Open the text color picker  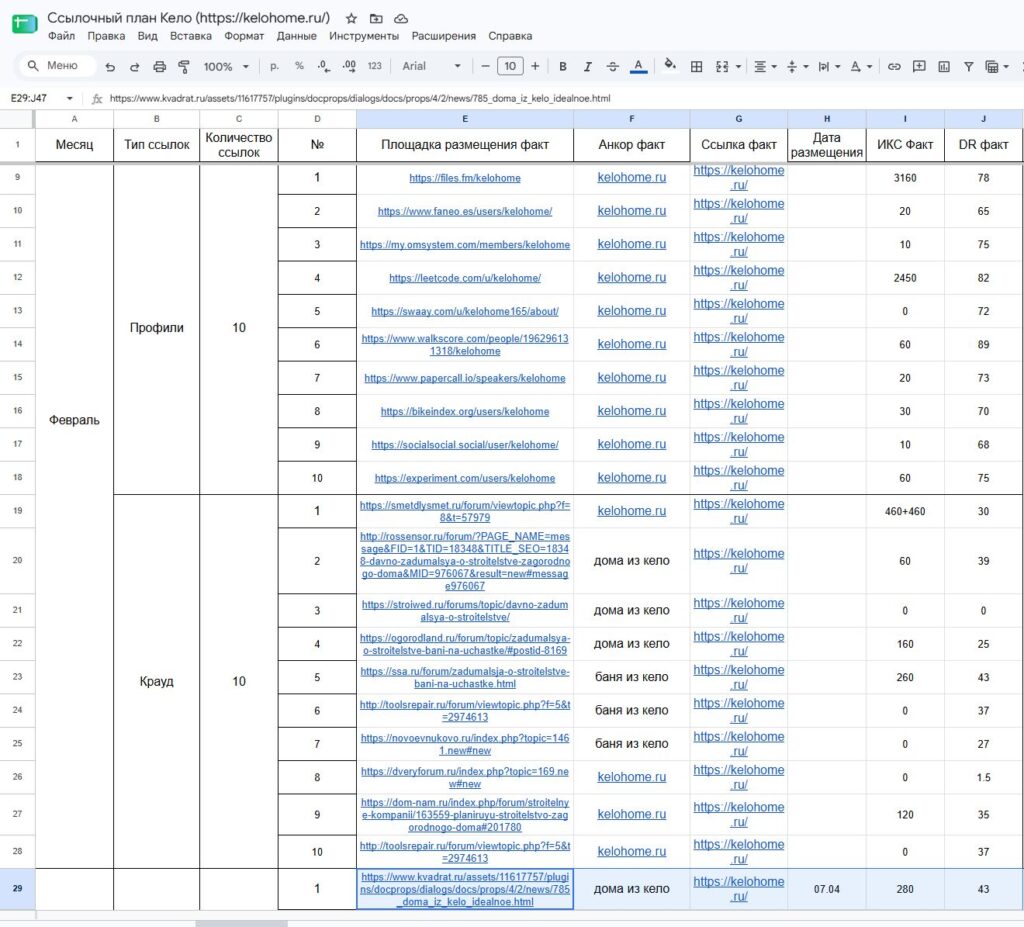pos(639,66)
